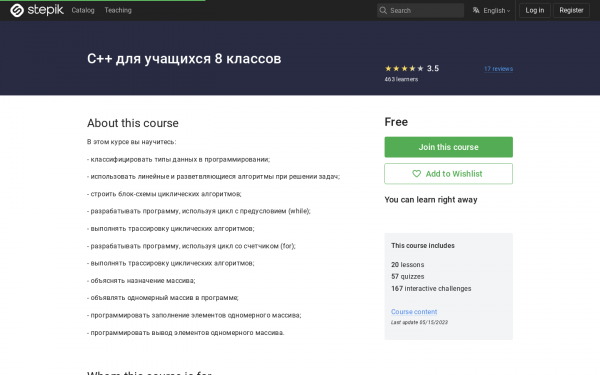Click the language translate icon
Image resolution: width=600 pixels, height=375 pixels.
coord(476,10)
